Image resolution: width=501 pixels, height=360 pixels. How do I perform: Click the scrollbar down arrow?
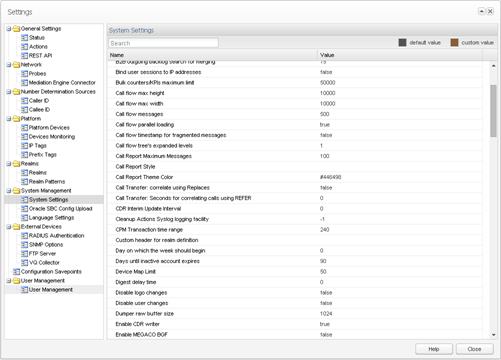coord(493,335)
